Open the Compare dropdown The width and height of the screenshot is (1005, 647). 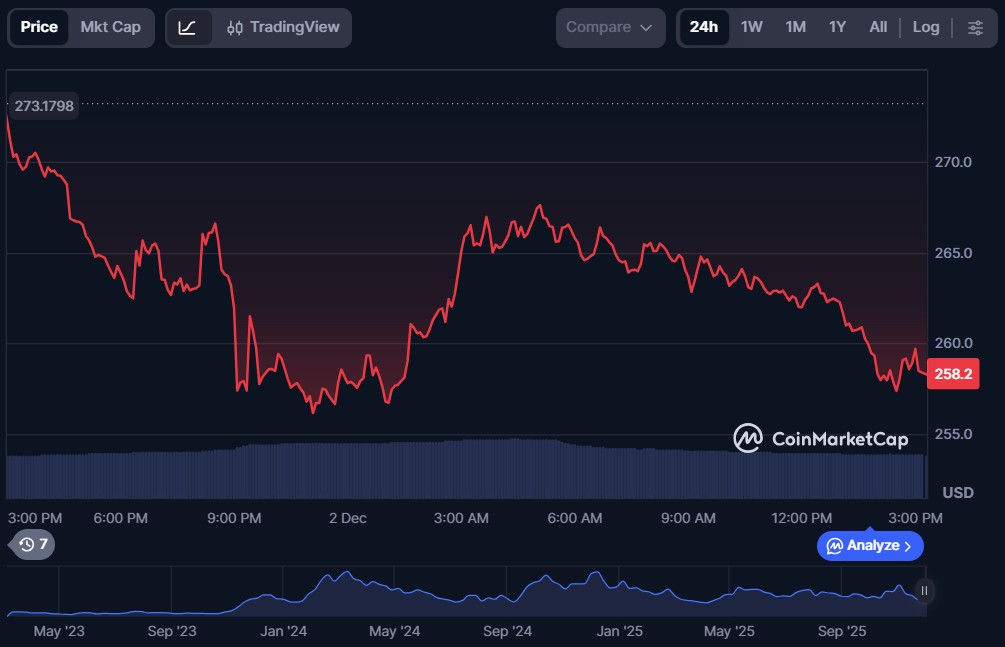click(x=609, y=27)
